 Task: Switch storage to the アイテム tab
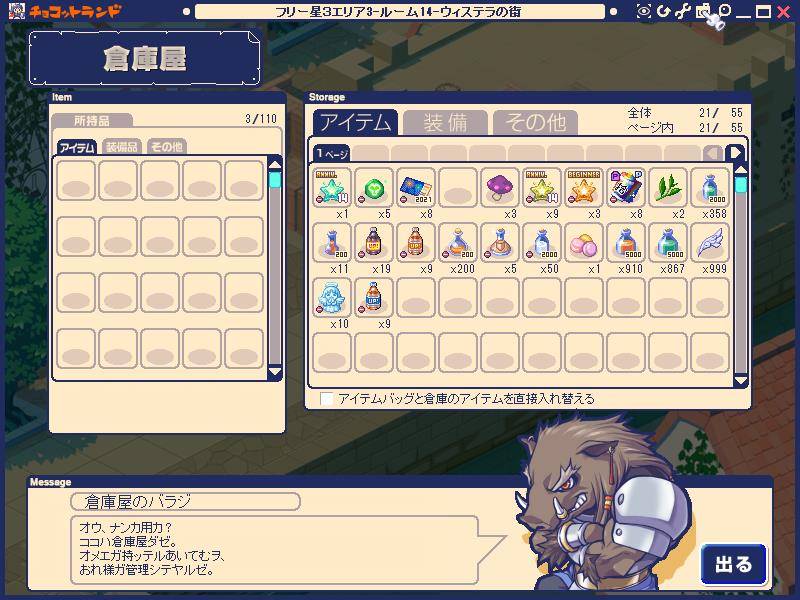tap(355, 122)
